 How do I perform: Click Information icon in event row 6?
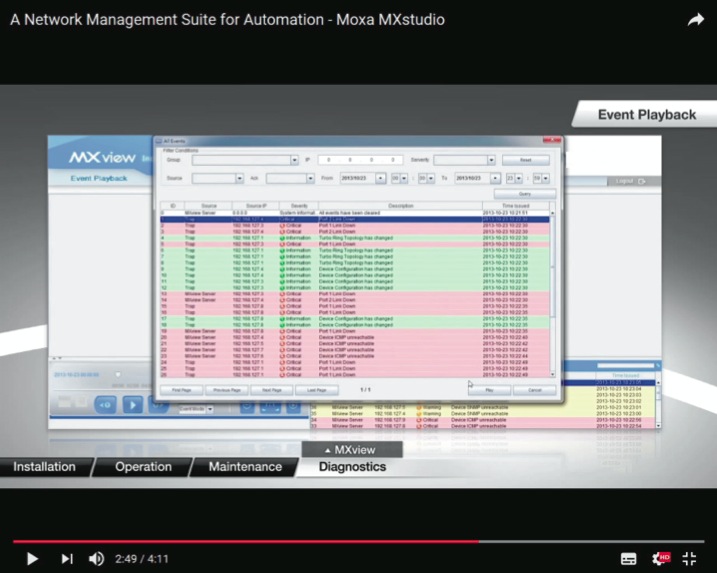[x=282, y=251]
